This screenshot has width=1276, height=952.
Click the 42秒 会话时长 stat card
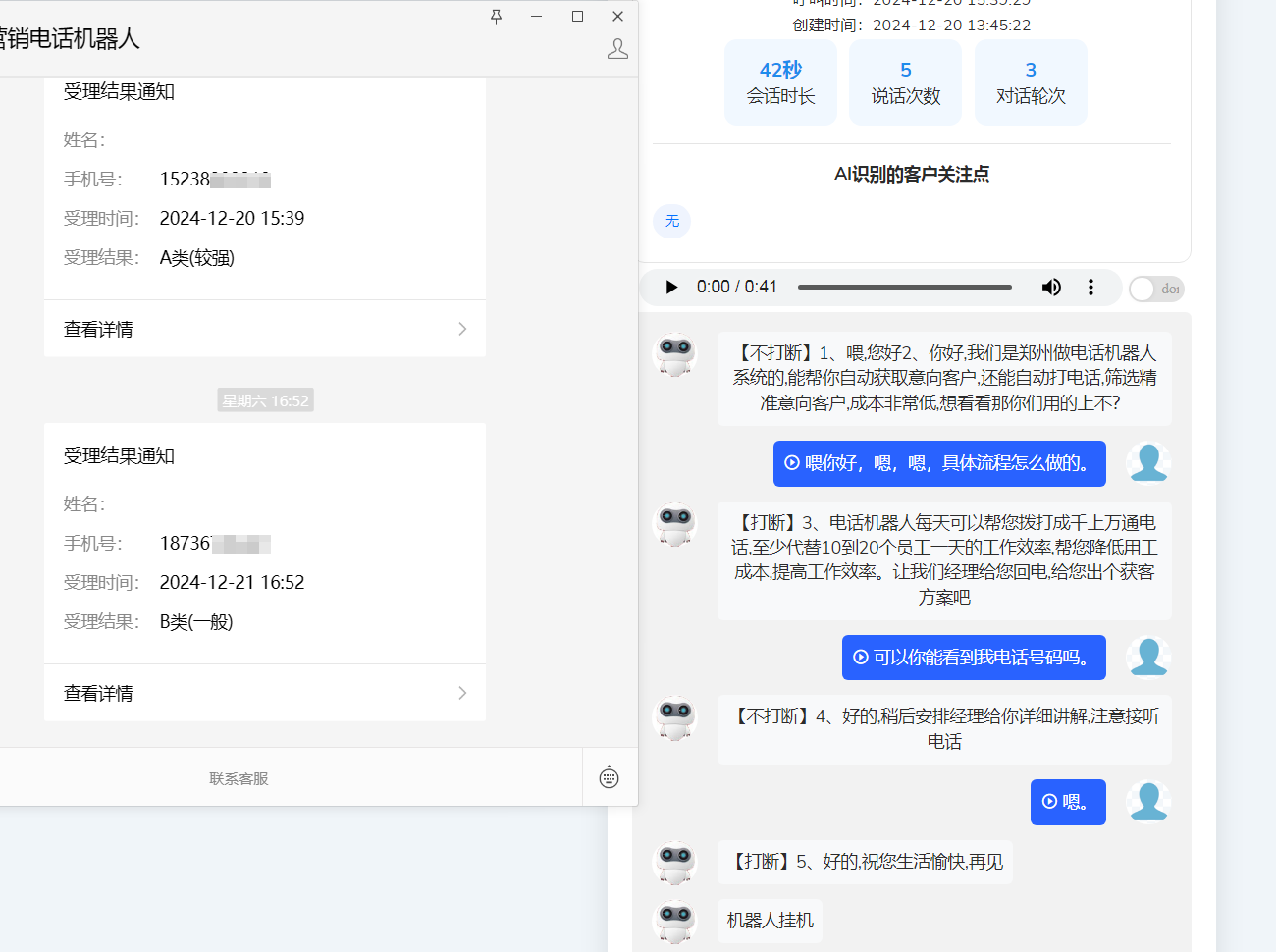(x=780, y=82)
